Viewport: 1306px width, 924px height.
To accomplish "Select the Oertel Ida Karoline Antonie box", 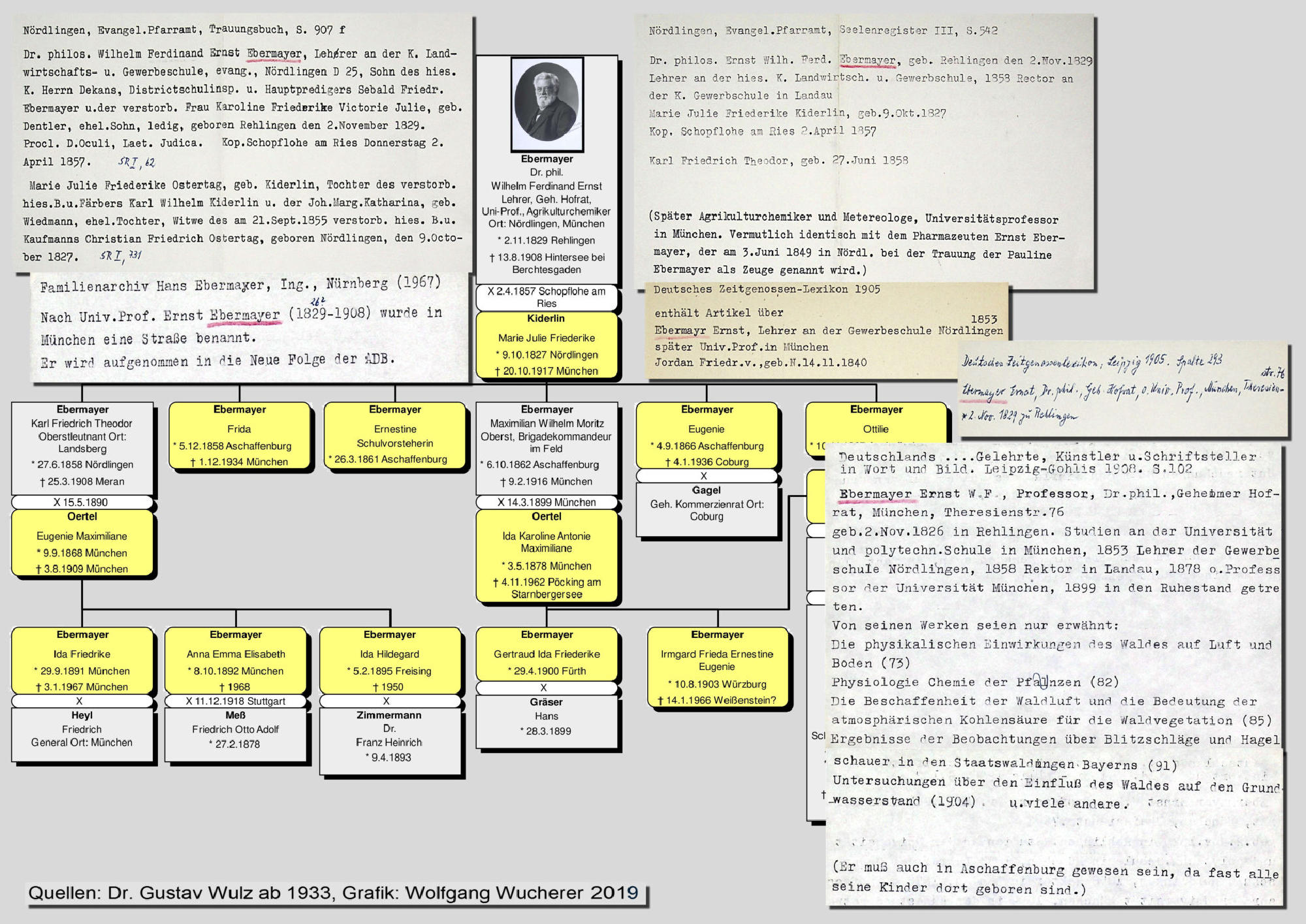I will (547, 555).
